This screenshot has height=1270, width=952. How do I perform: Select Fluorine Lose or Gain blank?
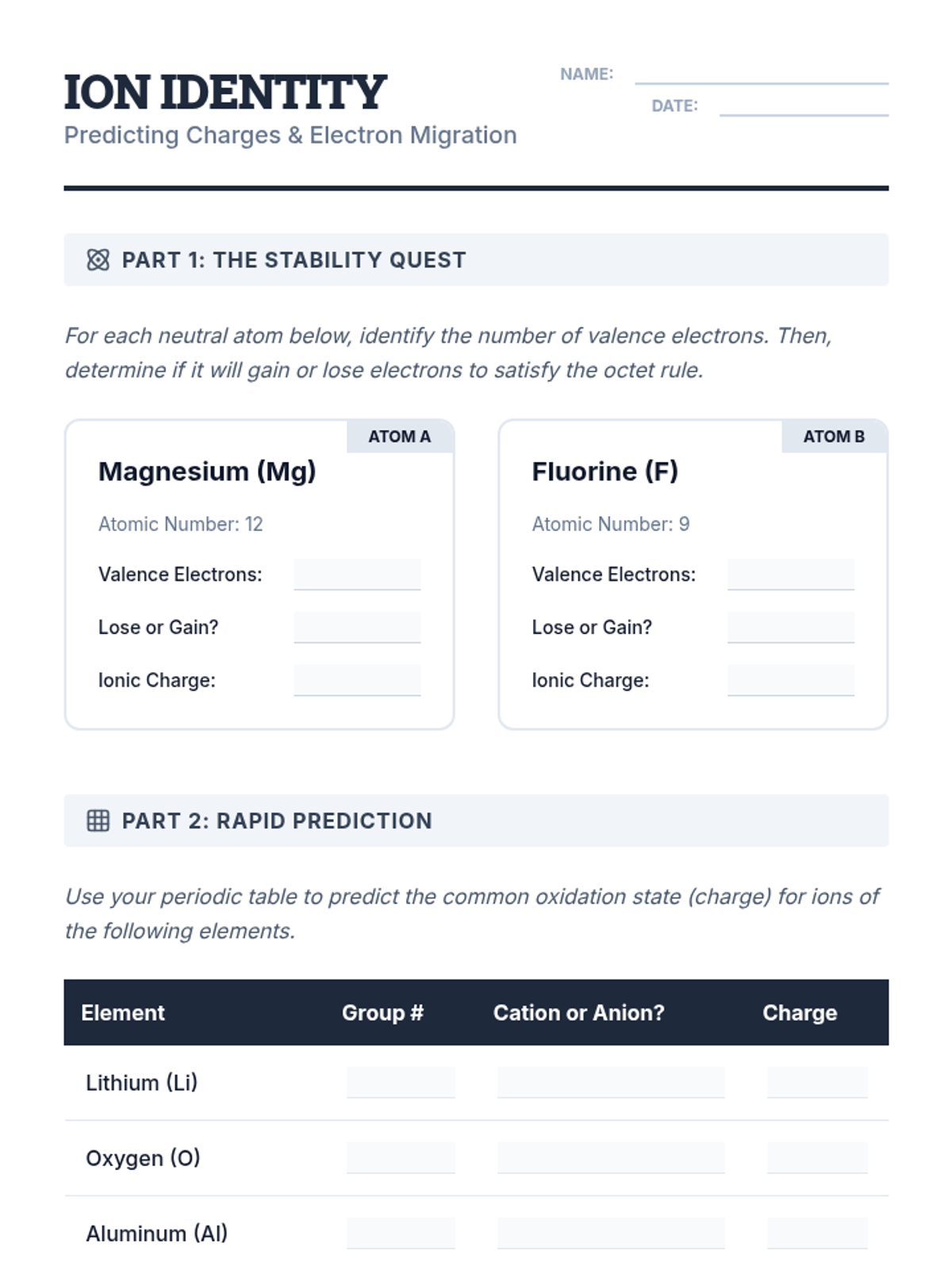(790, 627)
